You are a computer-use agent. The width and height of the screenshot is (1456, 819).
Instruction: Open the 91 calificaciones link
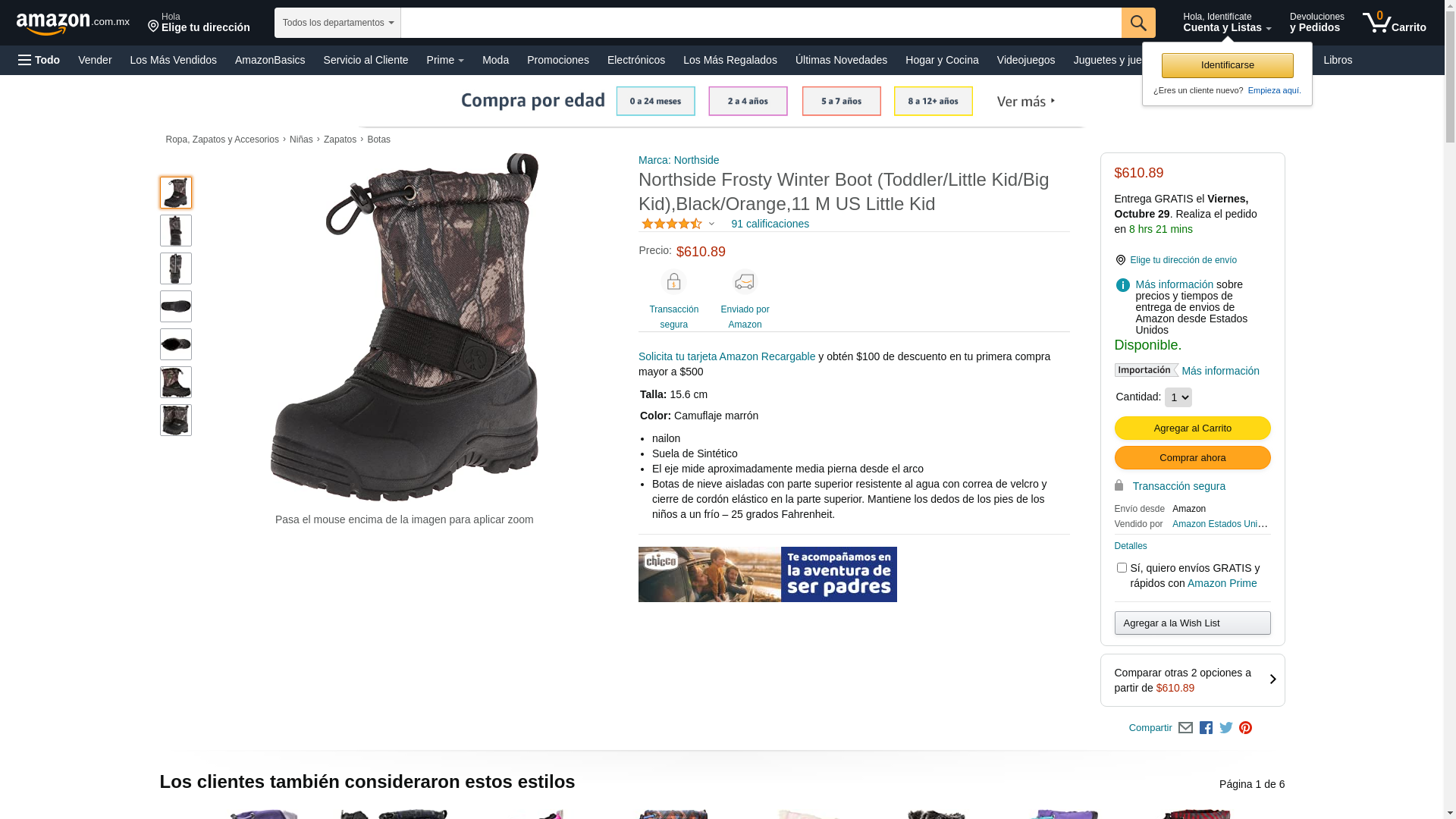point(770,224)
